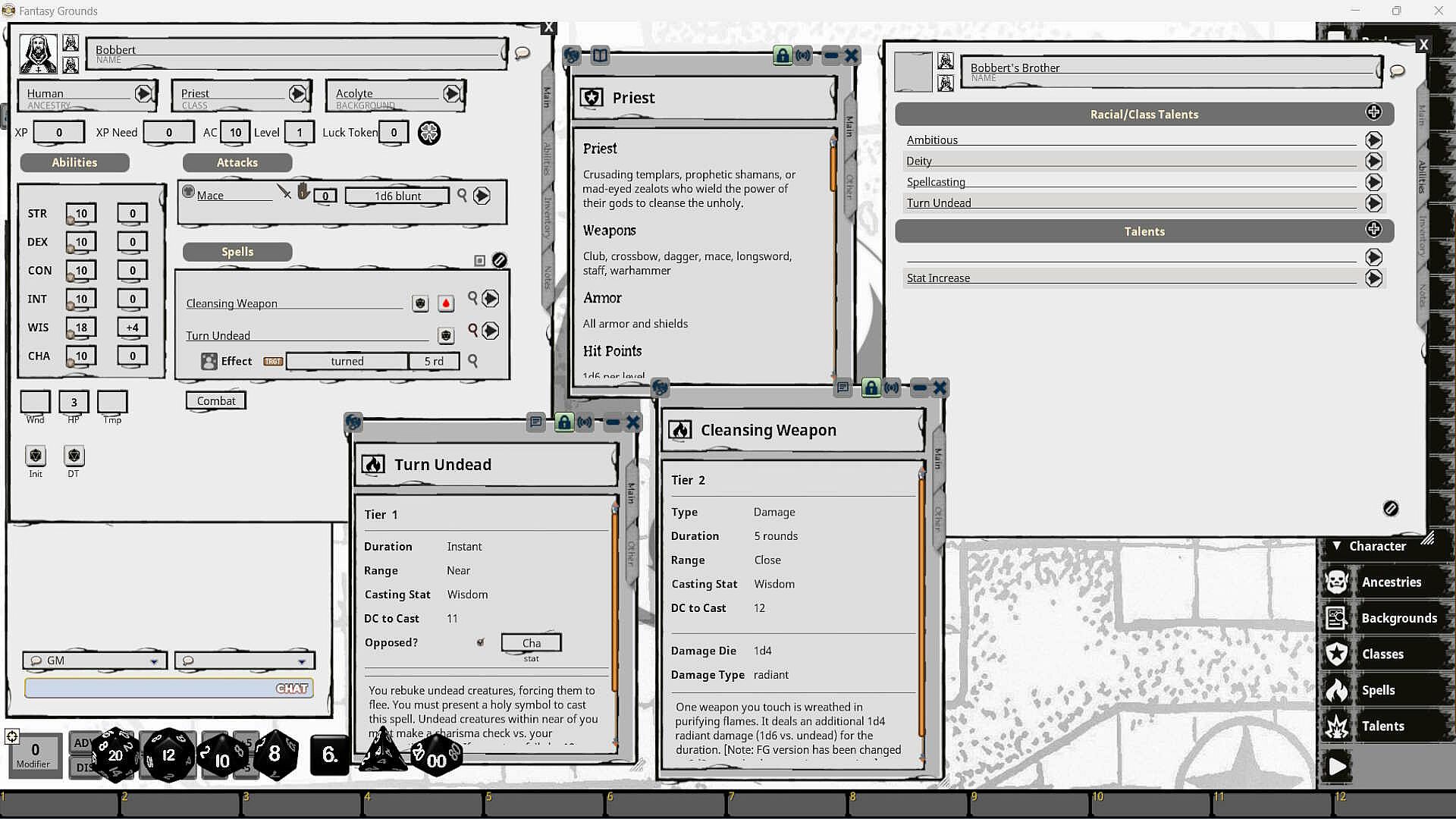The height and width of the screenshot is (819, 1456).
Task: Toggle lock on Priest class window
Action: [782, 55]
